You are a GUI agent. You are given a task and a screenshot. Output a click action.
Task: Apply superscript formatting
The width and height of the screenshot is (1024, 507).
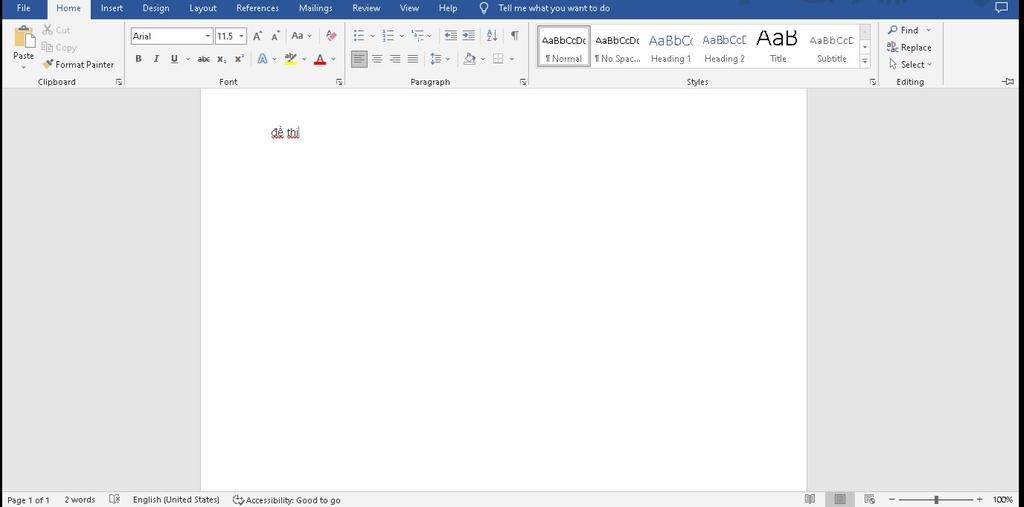coord(240,59)
